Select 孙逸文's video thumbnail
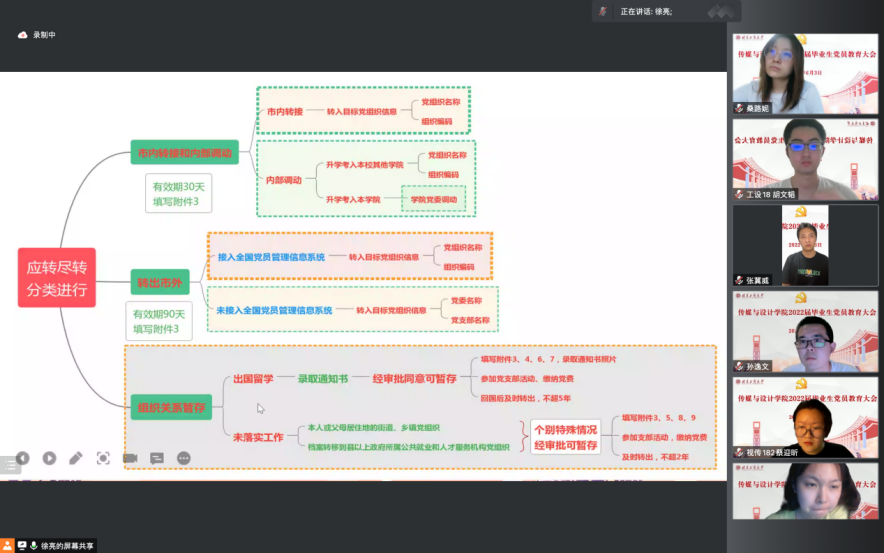884x553 pixels. click(805, 332)
